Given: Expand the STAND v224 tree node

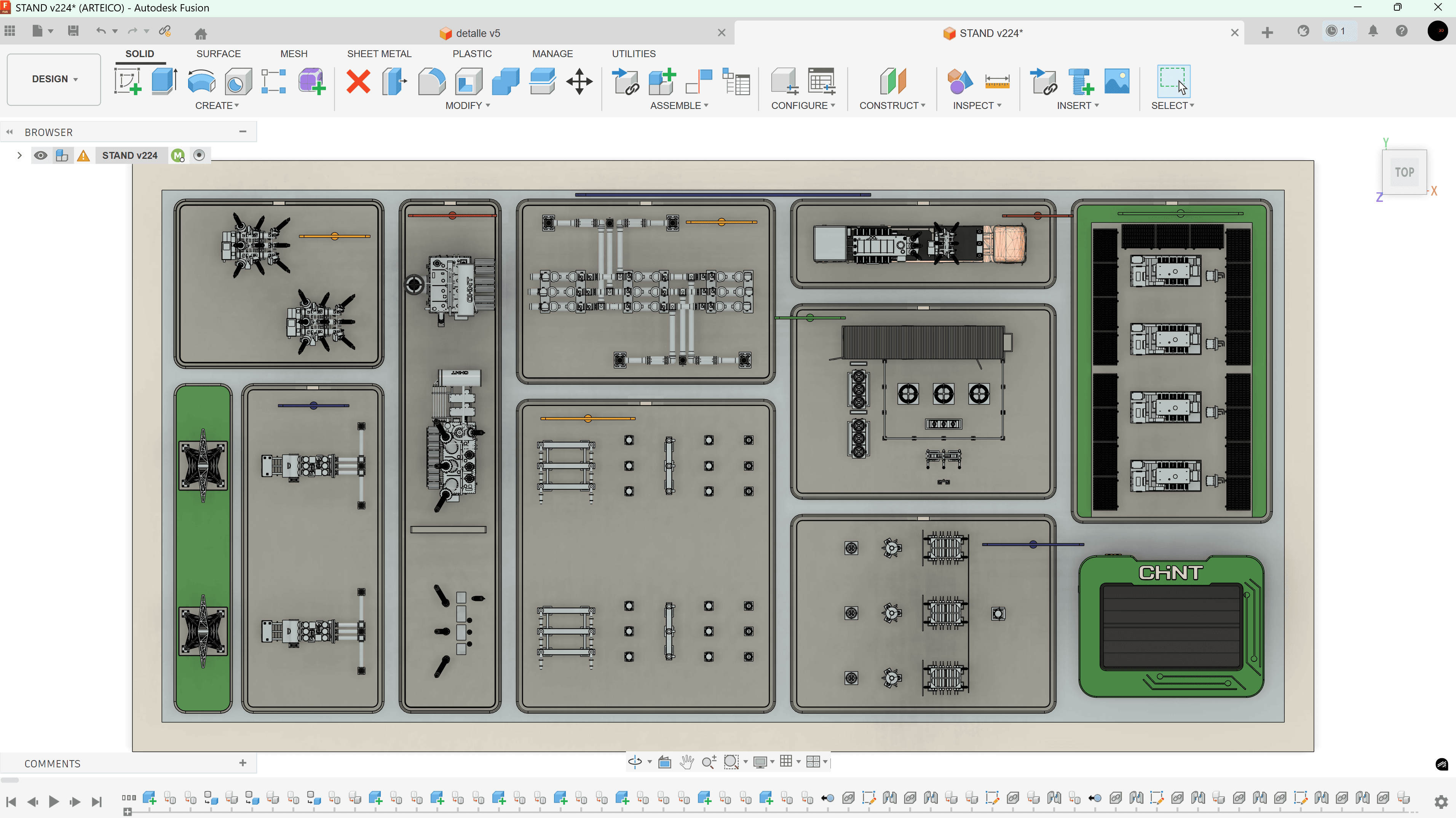Looking at the screenshot, I should (19, 155).
